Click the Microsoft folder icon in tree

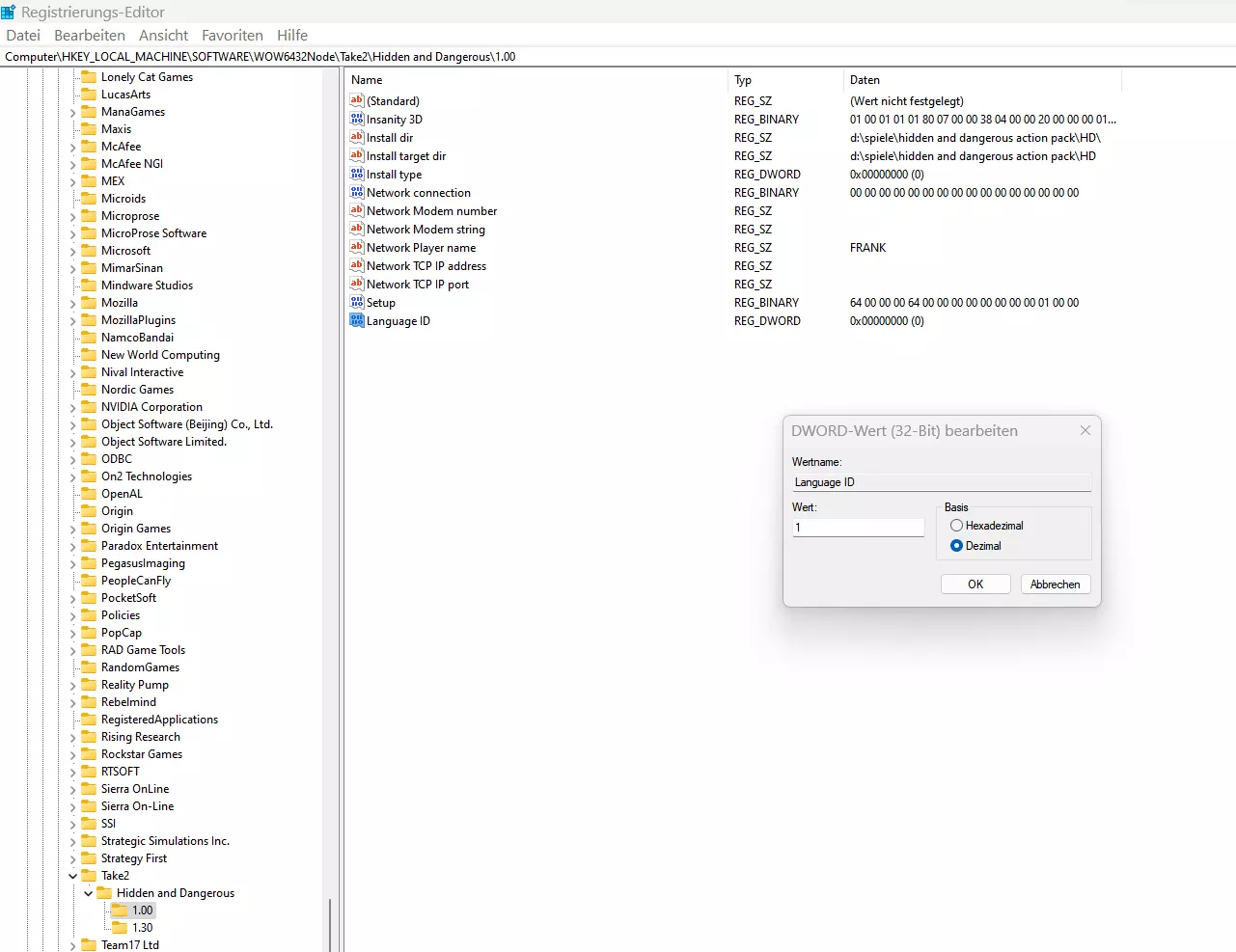(x=89, y=250)
